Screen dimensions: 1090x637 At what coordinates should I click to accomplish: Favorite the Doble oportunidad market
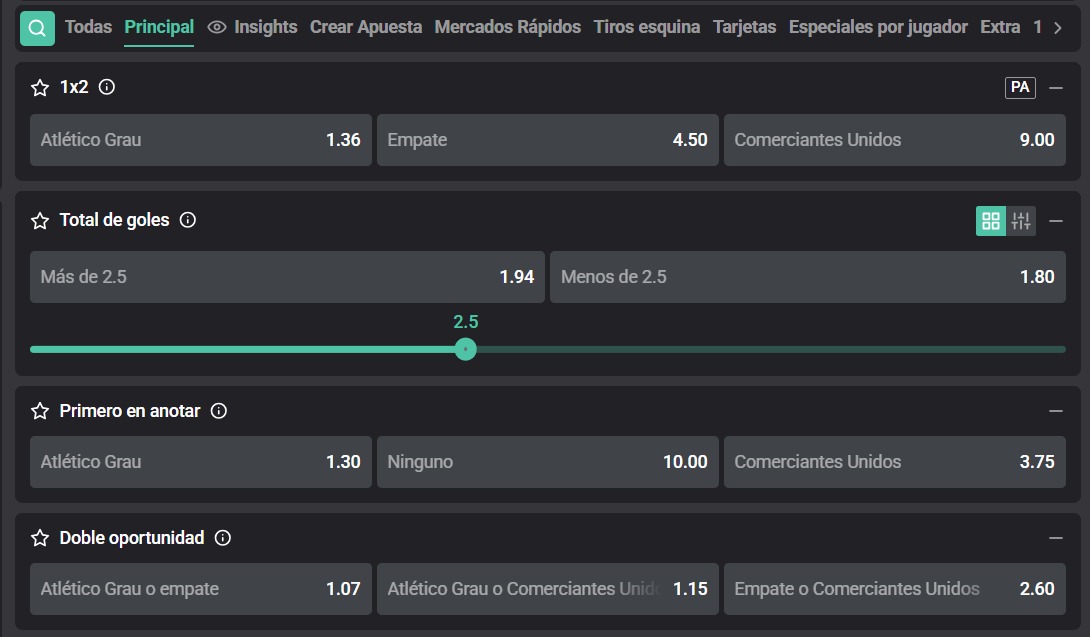click(40, 538)
